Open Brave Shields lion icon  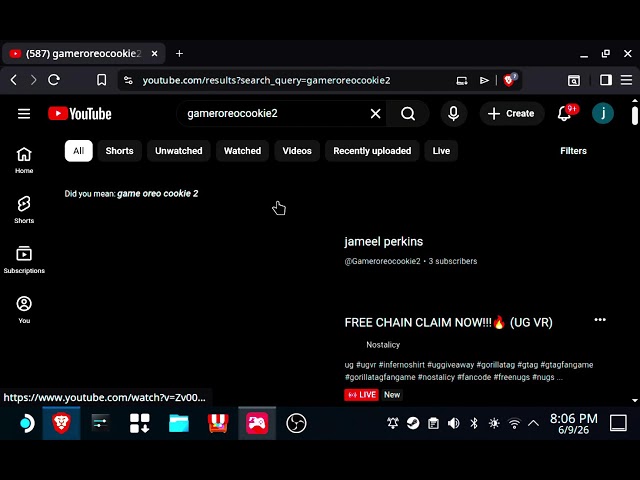coord(509,80)
